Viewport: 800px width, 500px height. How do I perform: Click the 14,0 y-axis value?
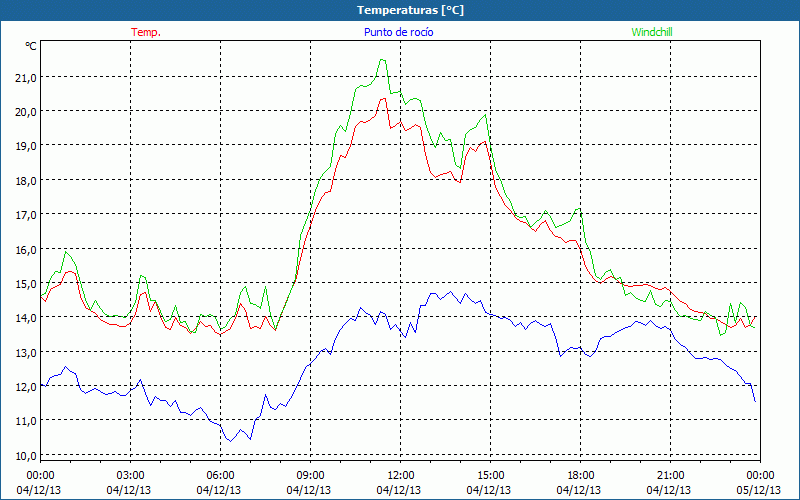(x=27, y=318)
